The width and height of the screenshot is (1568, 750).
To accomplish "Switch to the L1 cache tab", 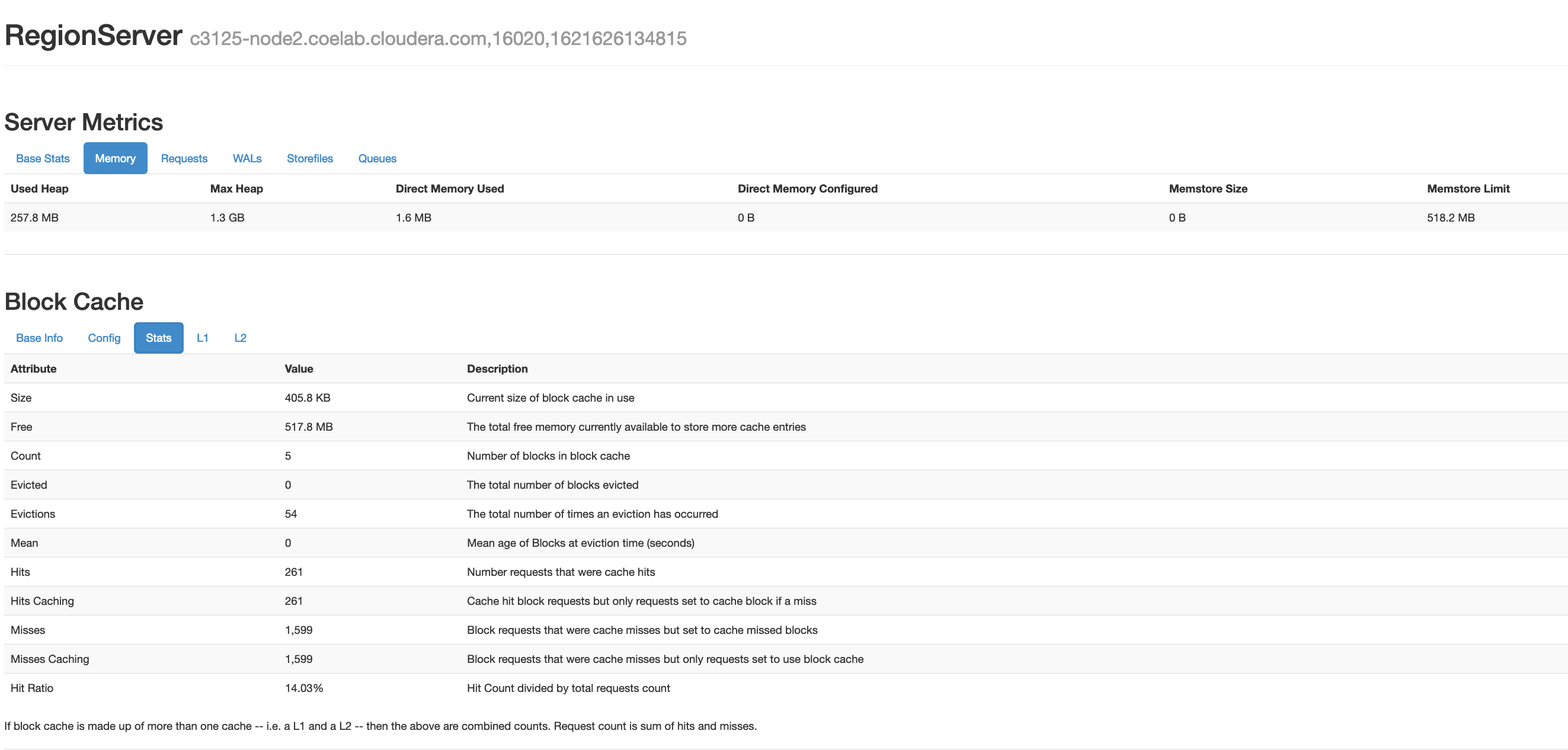I will pos(203,338).
